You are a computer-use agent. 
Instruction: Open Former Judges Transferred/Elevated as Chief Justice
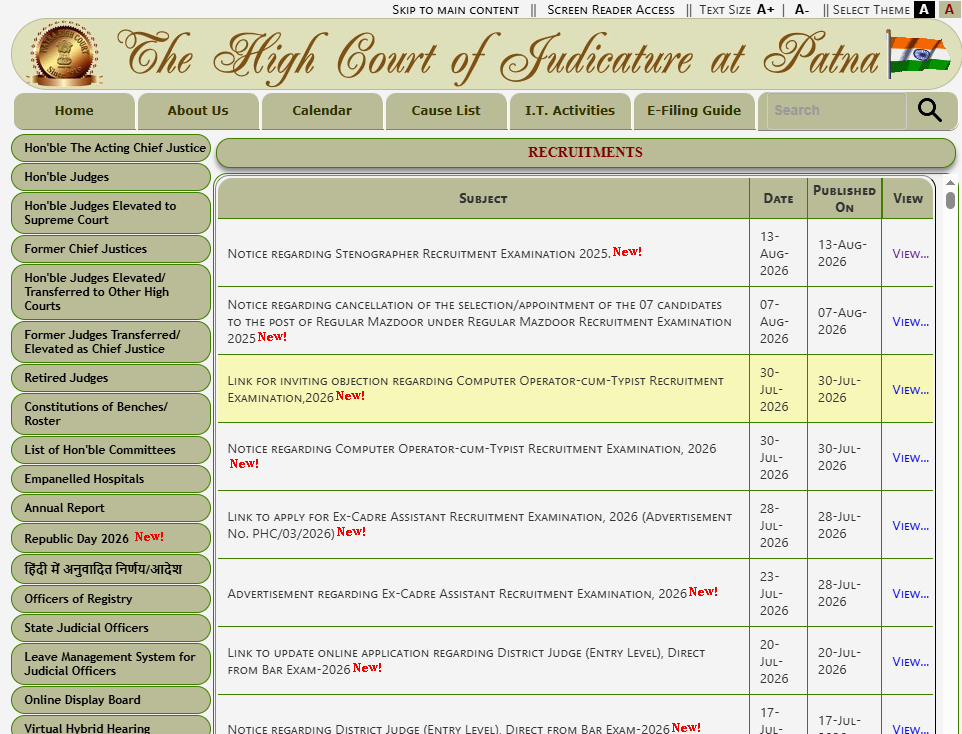pos(111,342)
